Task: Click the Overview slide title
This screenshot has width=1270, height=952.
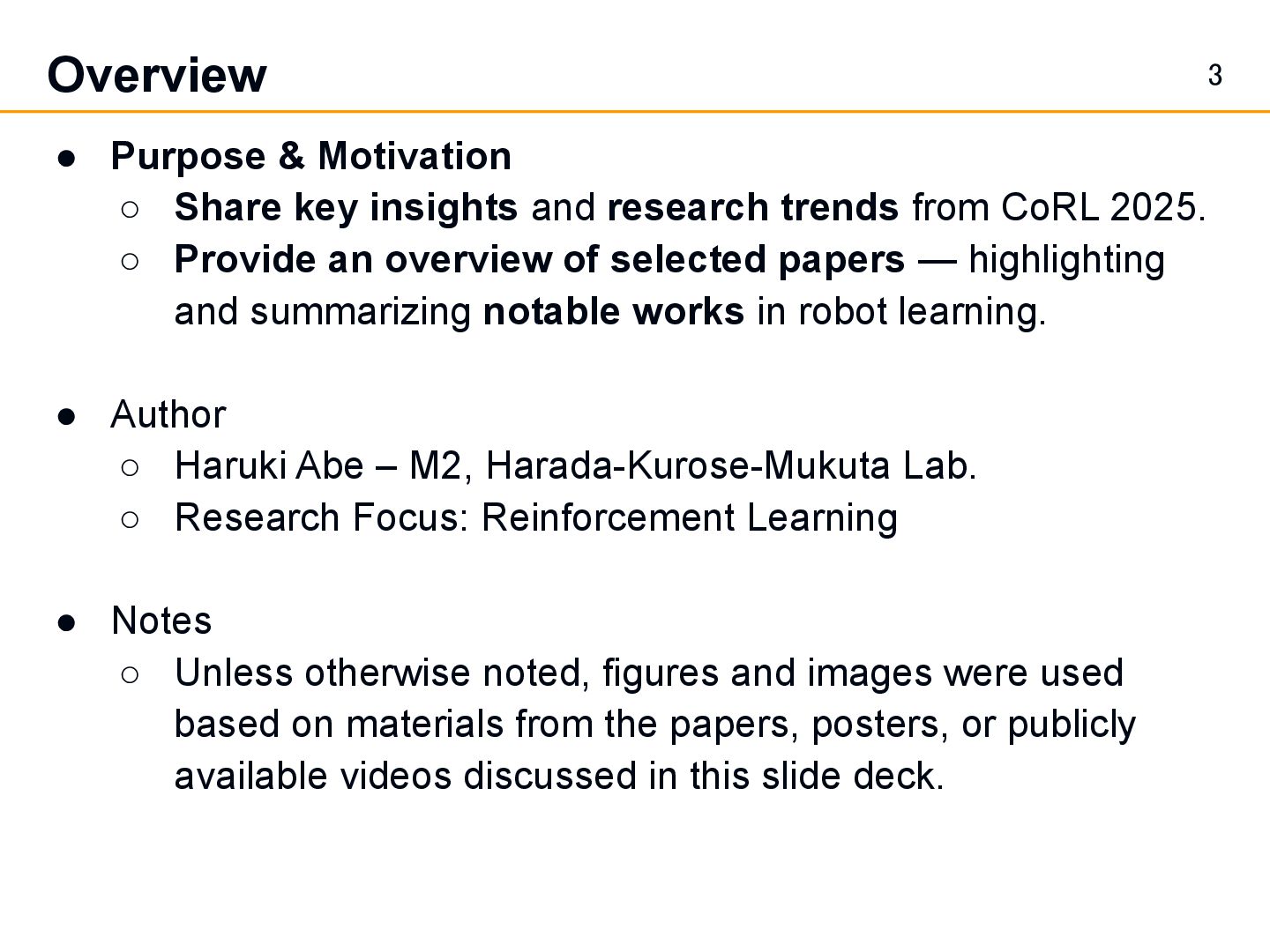Action: click(x=156, y=76)
